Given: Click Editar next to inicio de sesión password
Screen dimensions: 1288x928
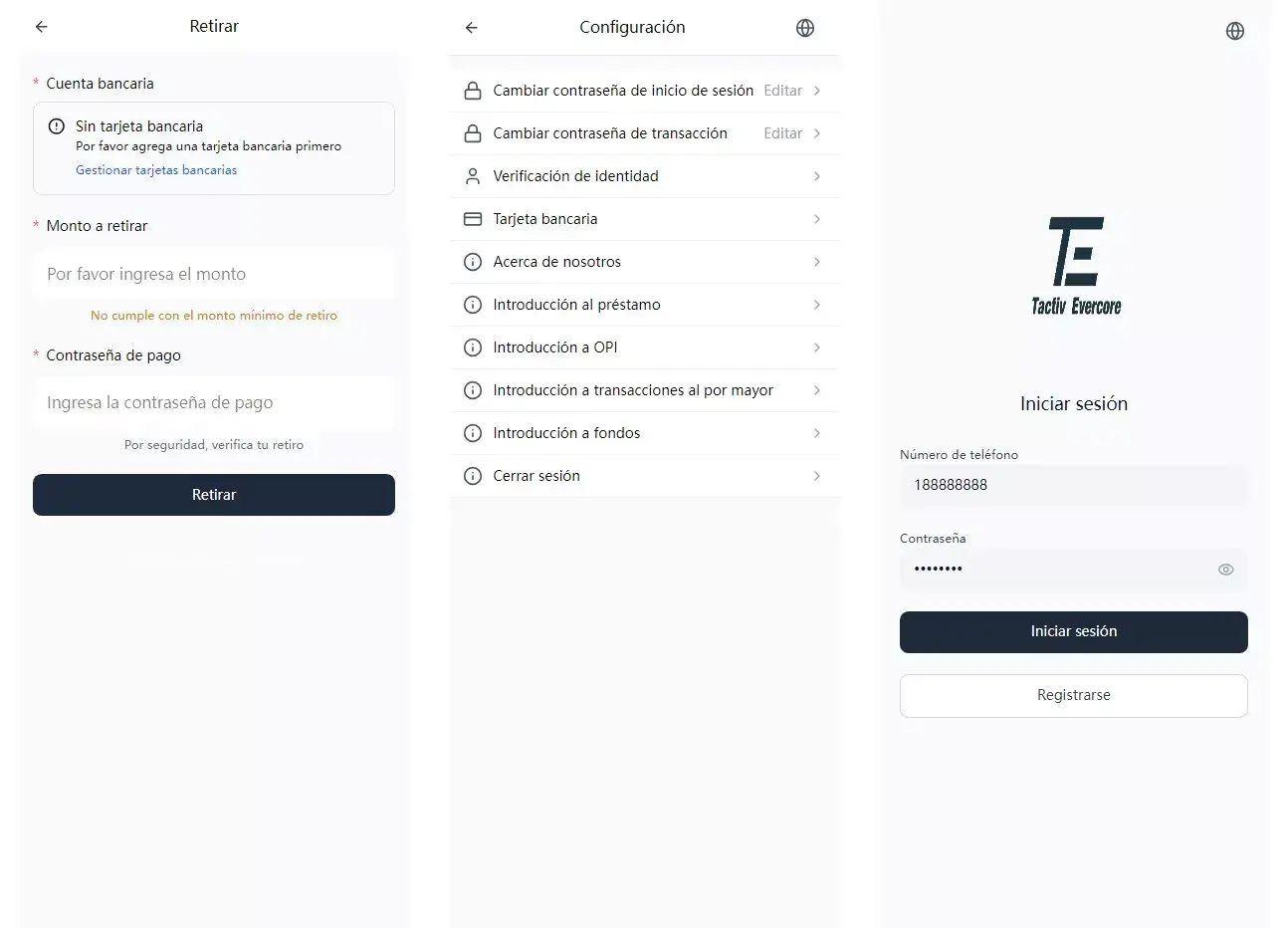Looking at the screenshot, I should [x=782, y=91].
